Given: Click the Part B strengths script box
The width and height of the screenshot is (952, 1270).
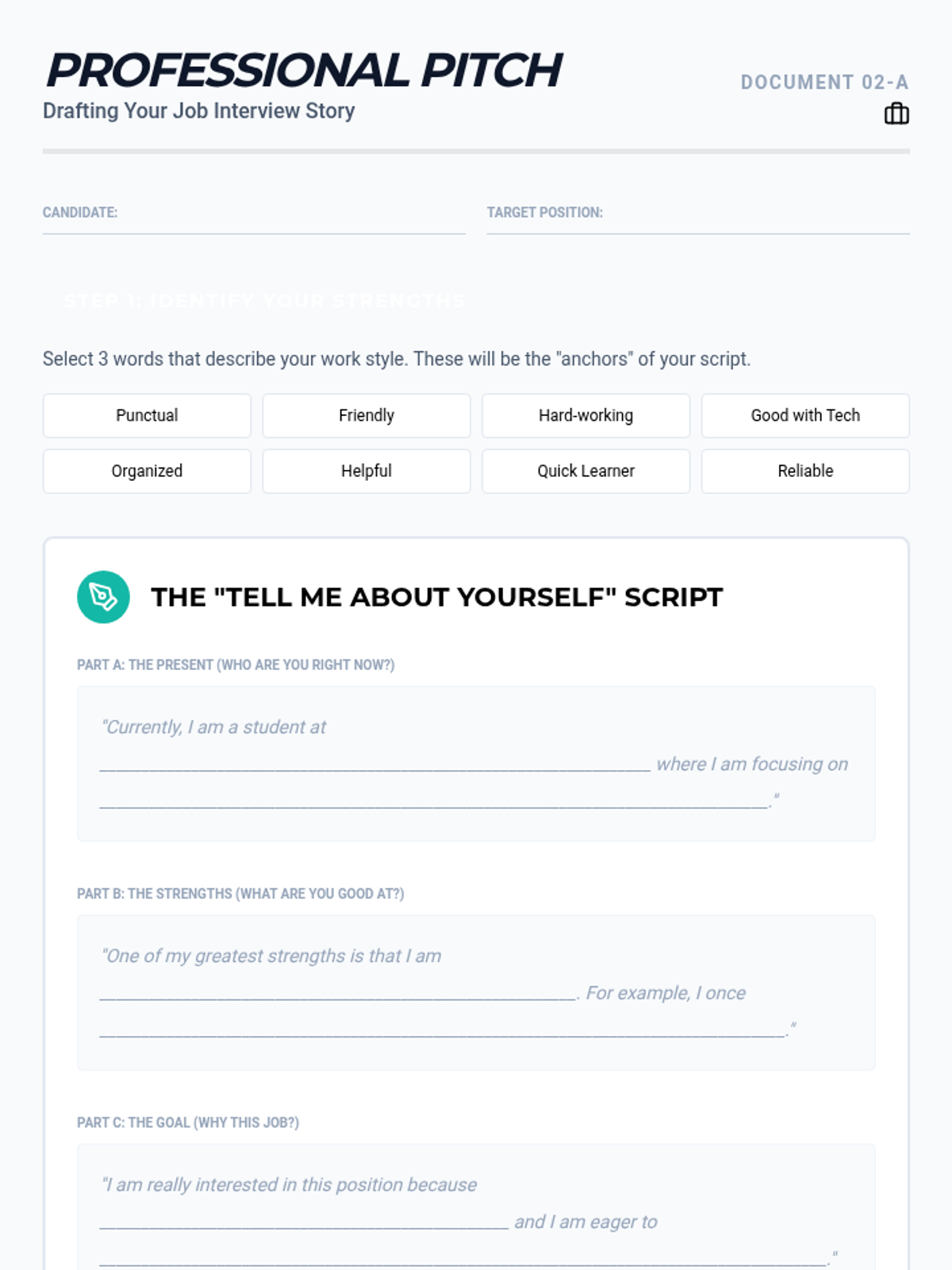Looking at the screenshot, I should 476,992.
